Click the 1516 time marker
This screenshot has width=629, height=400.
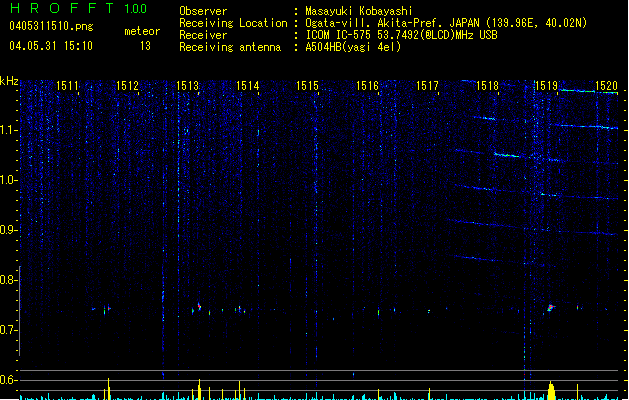[367, 86]
